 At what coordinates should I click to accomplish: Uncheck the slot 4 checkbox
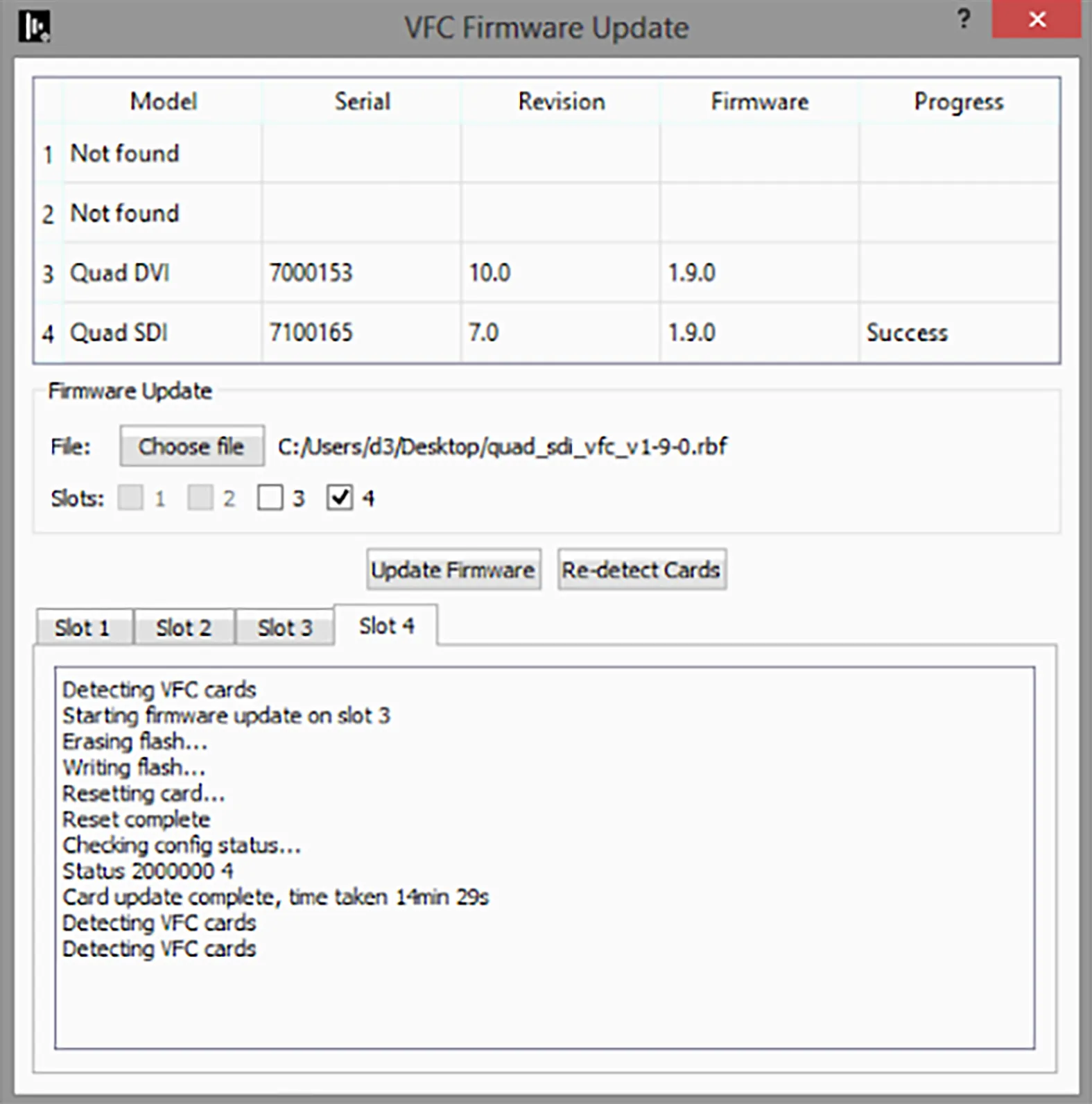(x=339, y=497)
